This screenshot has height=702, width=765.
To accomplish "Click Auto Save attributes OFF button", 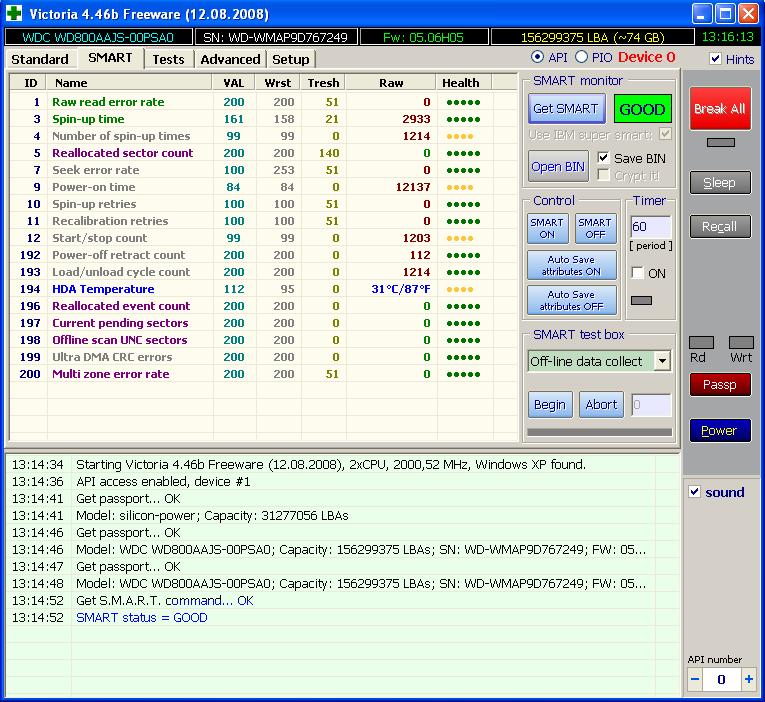I will click(571, 301).
